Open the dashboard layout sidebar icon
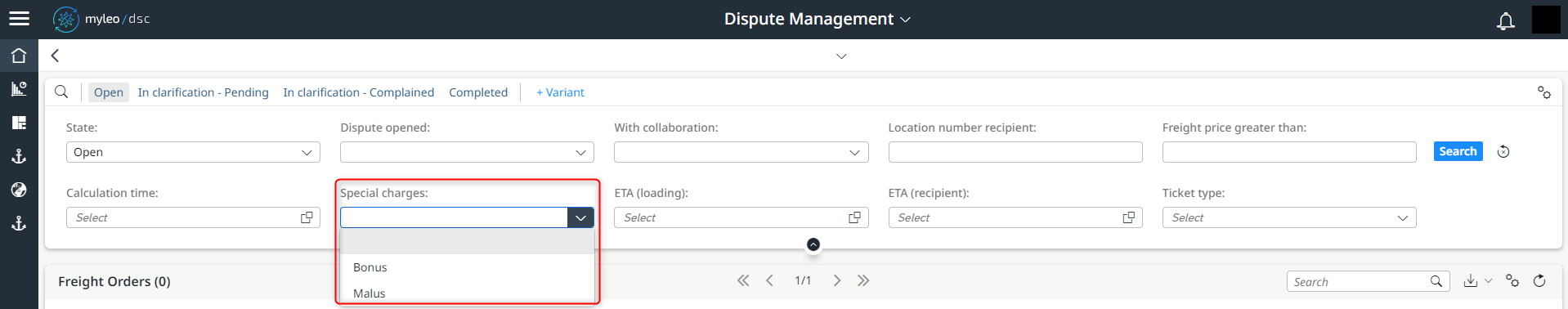This screenshot has height=309, width=1568. (19, 123)
